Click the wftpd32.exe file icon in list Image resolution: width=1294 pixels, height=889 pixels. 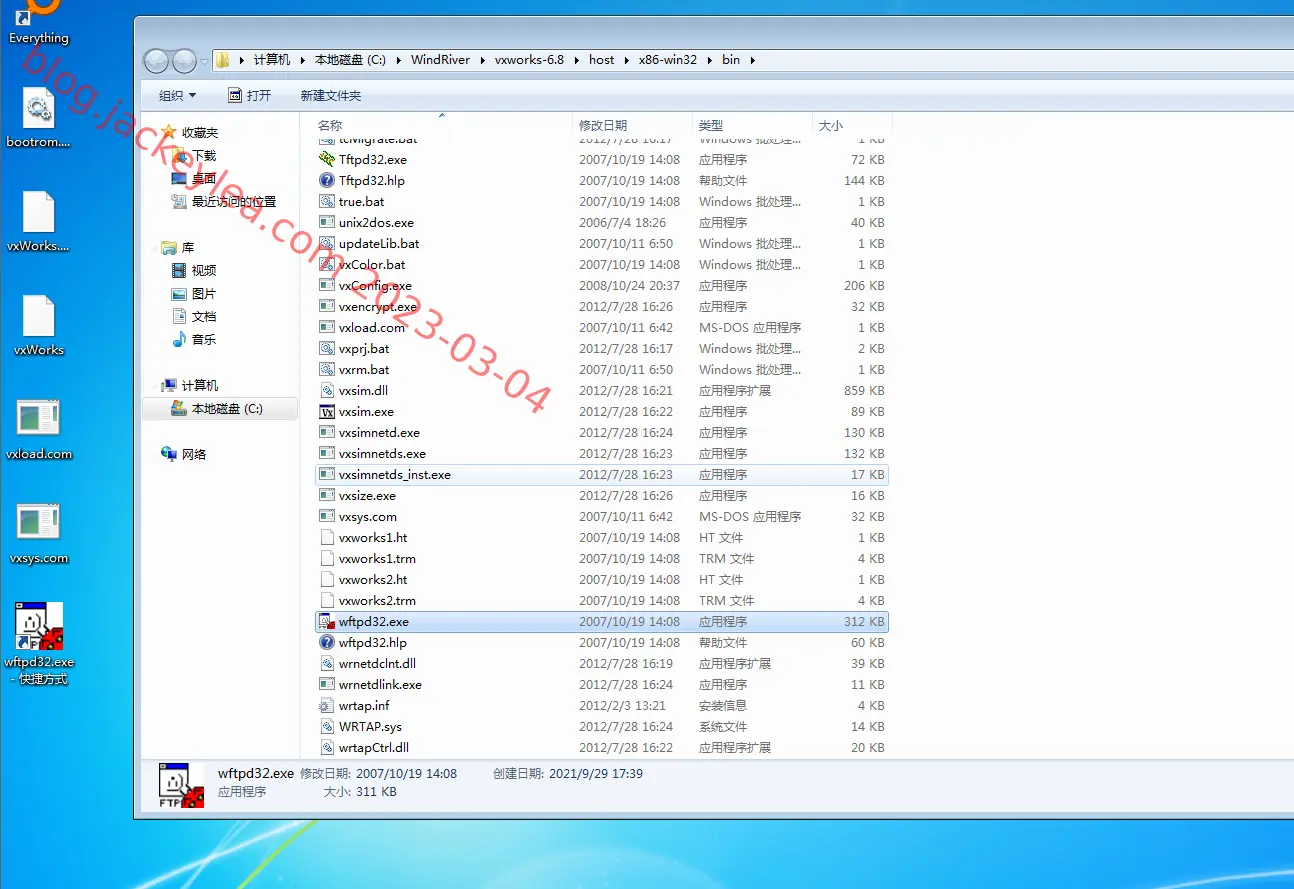click(x=326, y=622)
